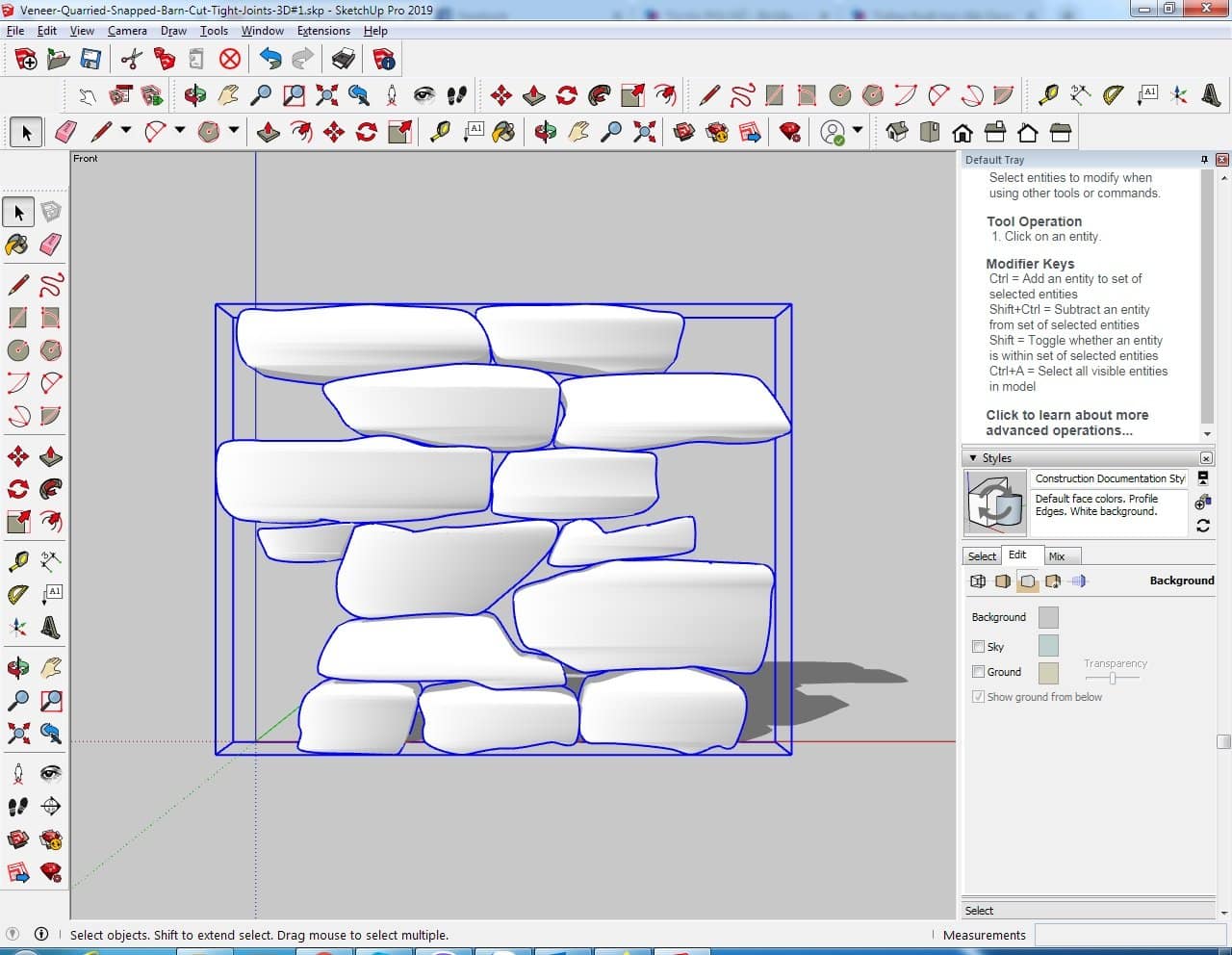Click the red Erase/Delete circle-X icon
This screenshot has width=1232, height=955.
230,60
